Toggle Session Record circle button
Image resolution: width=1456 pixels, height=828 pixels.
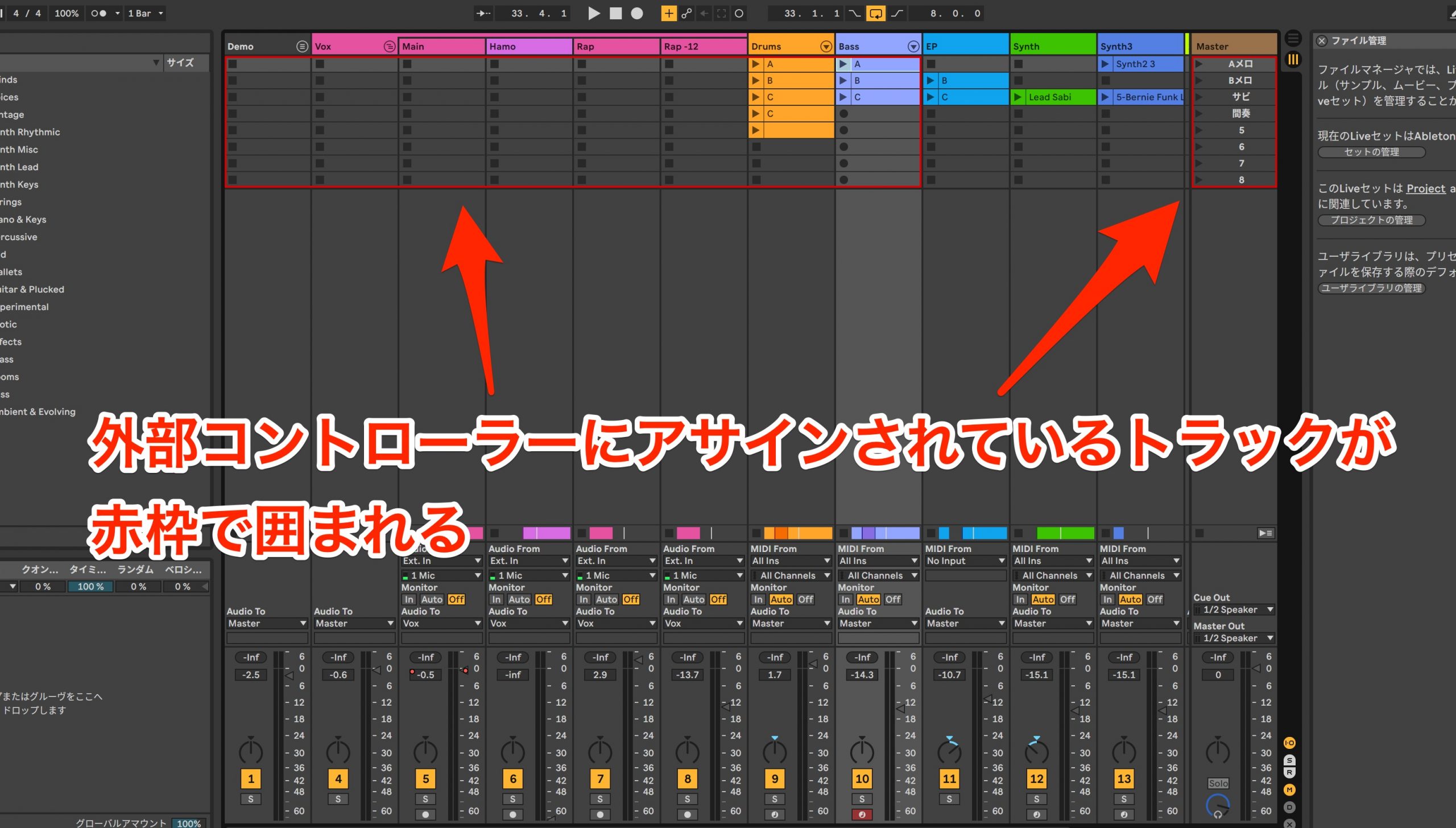[739, 13]
